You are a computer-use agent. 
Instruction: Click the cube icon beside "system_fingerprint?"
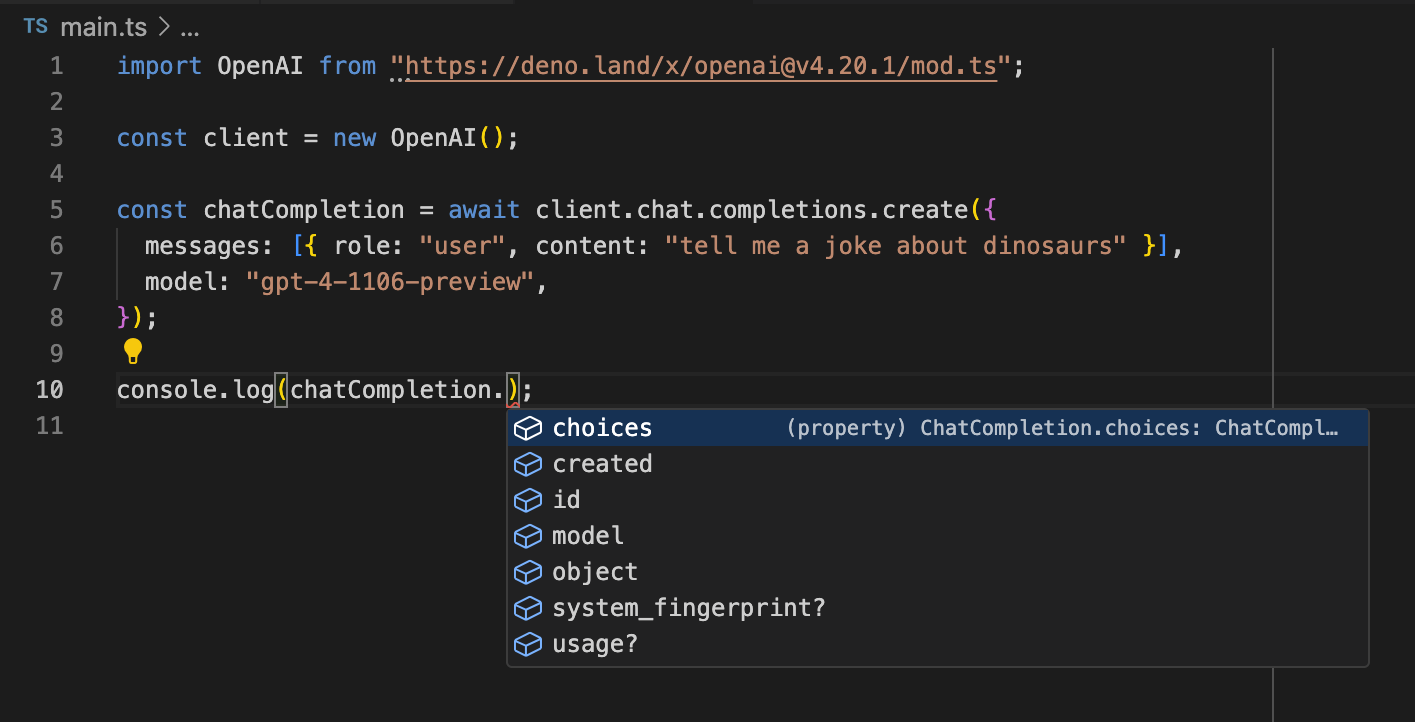(x=528, y=607)
